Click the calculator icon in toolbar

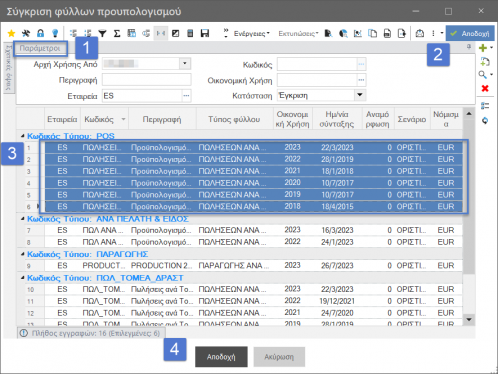coord(190,33)
